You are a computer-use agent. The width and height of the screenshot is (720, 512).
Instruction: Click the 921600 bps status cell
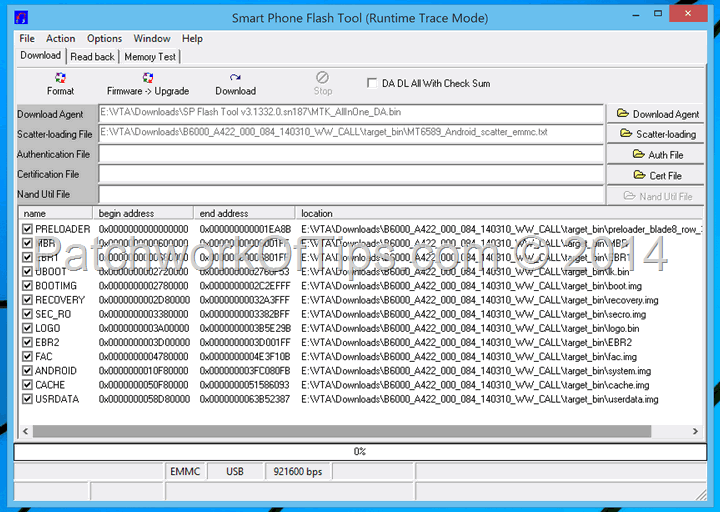tap(298, 472)
